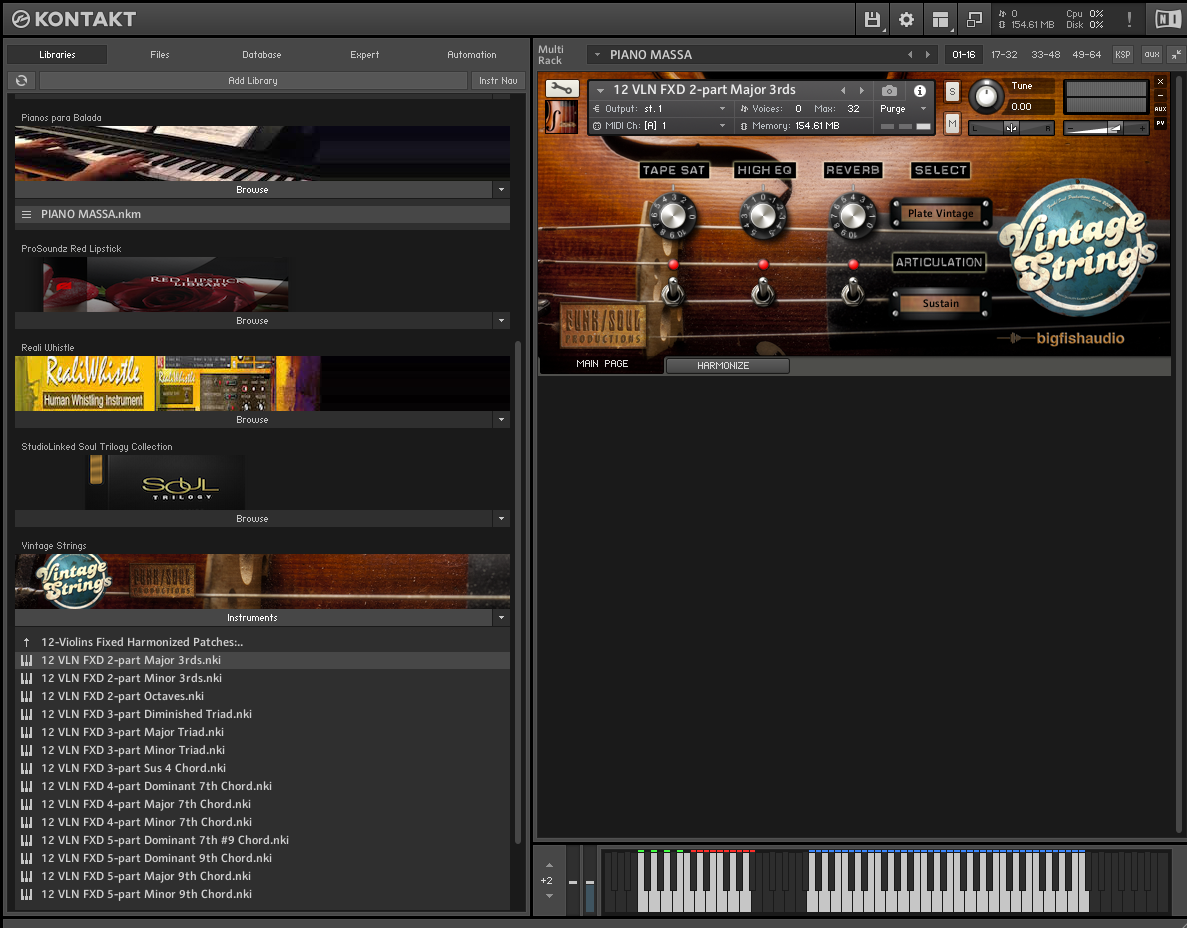This screenshot has width=1187, height=928.
Task: Open the PIANO MASSA multi menu arrow
Action: (x=597, y=54)
